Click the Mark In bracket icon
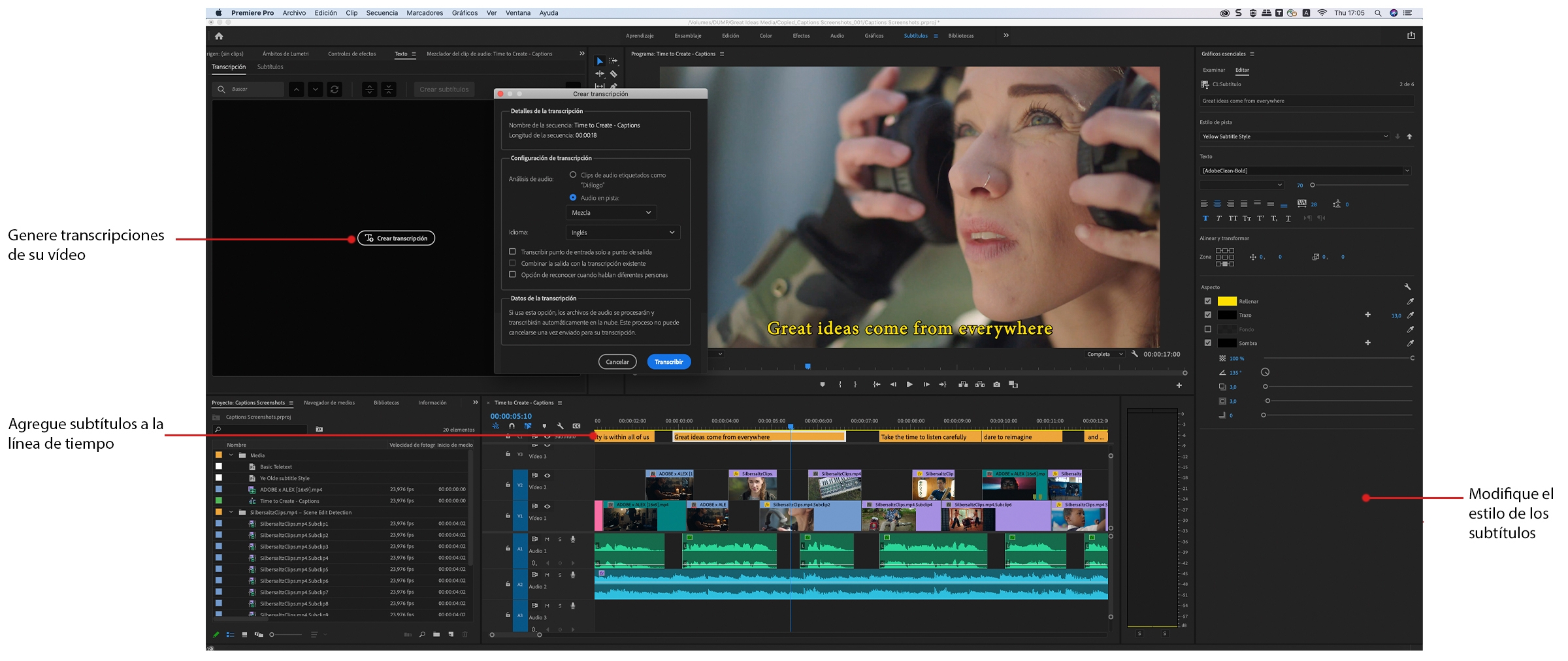The image size is (1568, 661). tap(840, 385)
